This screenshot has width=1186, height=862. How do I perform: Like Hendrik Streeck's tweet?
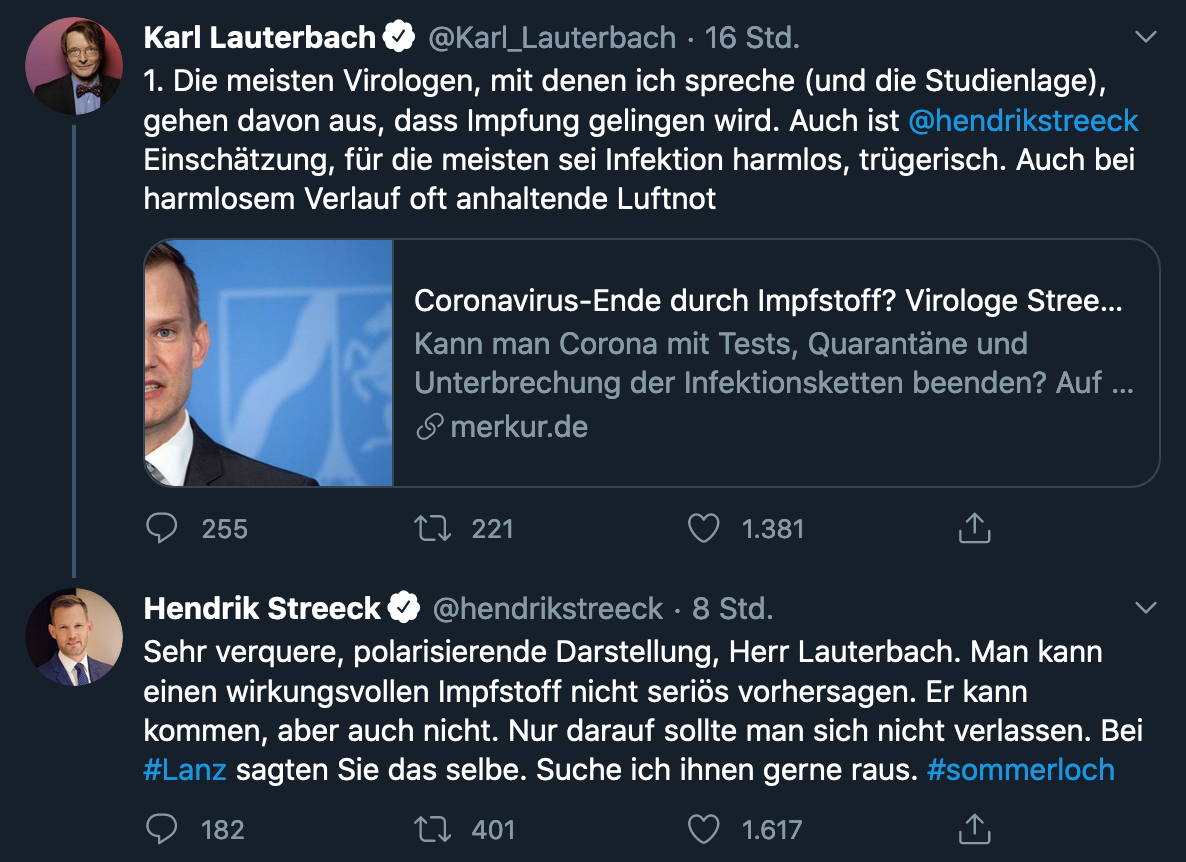[x=703, y=828]
